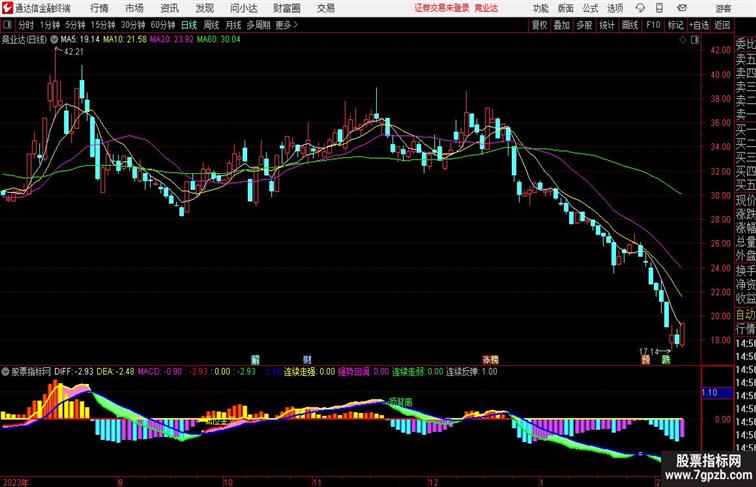The height and width of the screenshot is (487, 756).
Task: Click the 叠加 overlay toolbar button
Action: tap(562, 25)
